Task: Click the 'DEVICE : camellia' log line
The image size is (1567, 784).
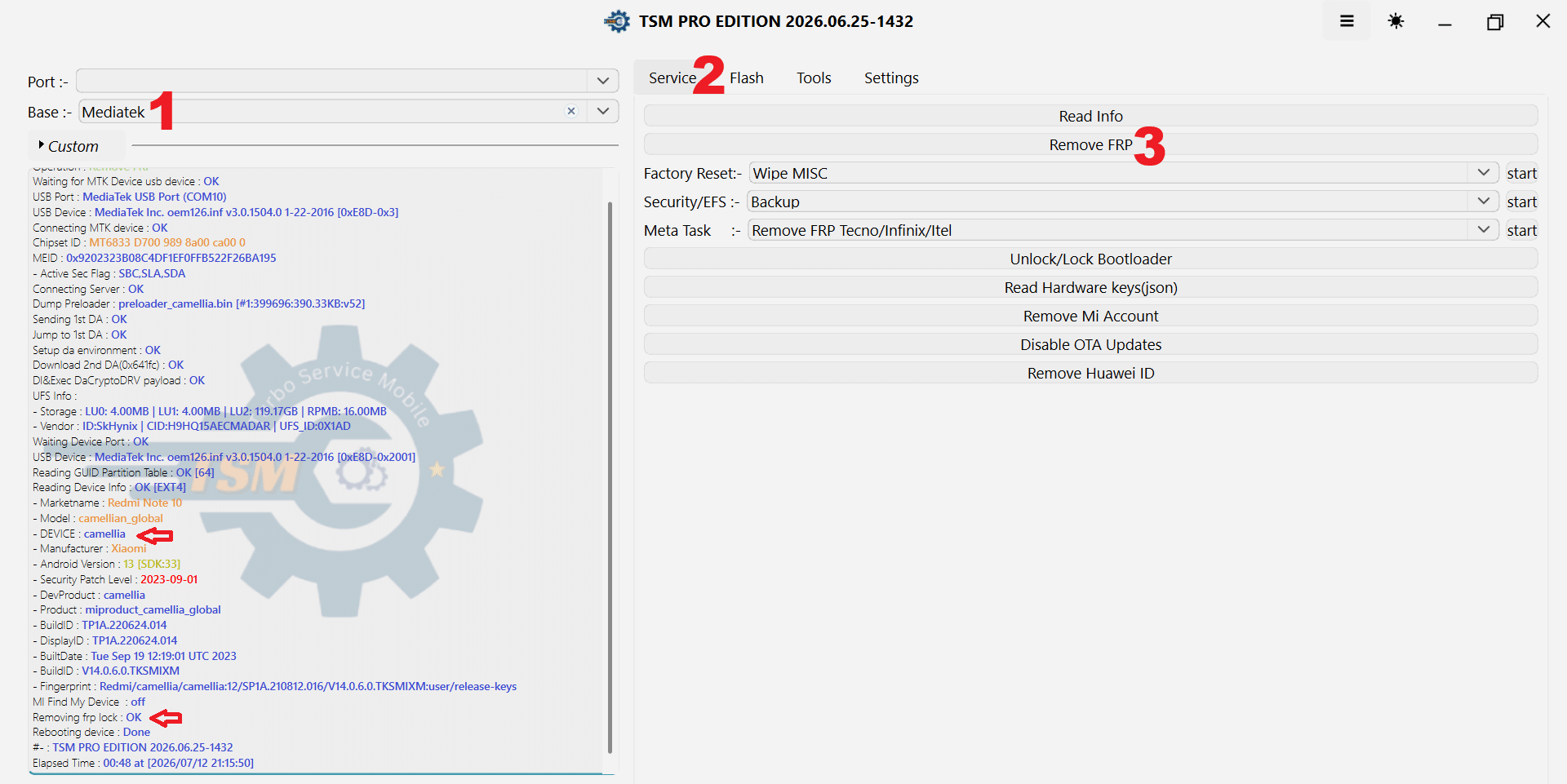Action: [79, 534]
